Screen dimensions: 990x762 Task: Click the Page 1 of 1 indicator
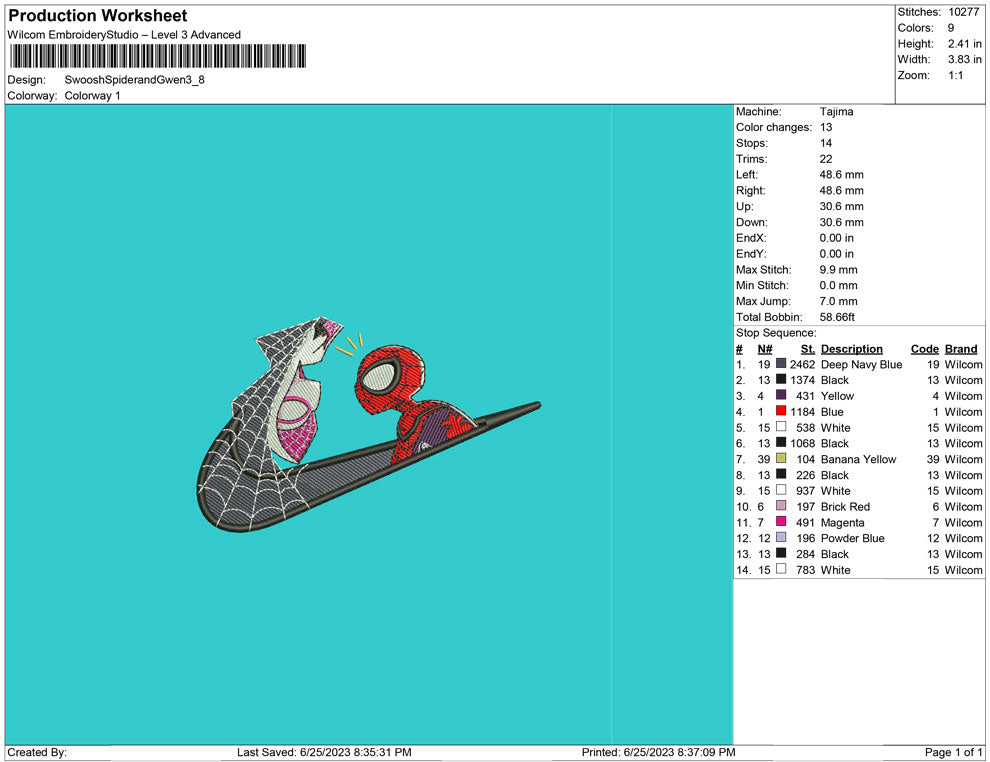point(953,752)
